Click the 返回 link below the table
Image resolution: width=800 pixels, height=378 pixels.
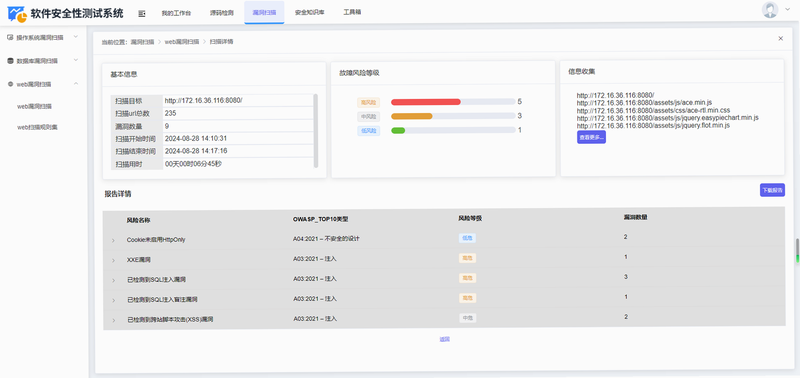(x=444, y=339)
